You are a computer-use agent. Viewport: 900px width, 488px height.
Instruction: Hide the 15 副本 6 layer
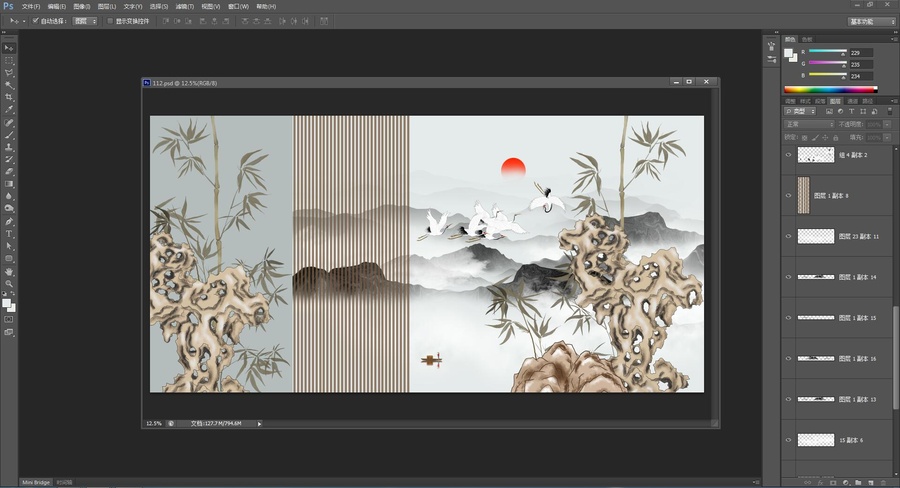coord(788,440)
